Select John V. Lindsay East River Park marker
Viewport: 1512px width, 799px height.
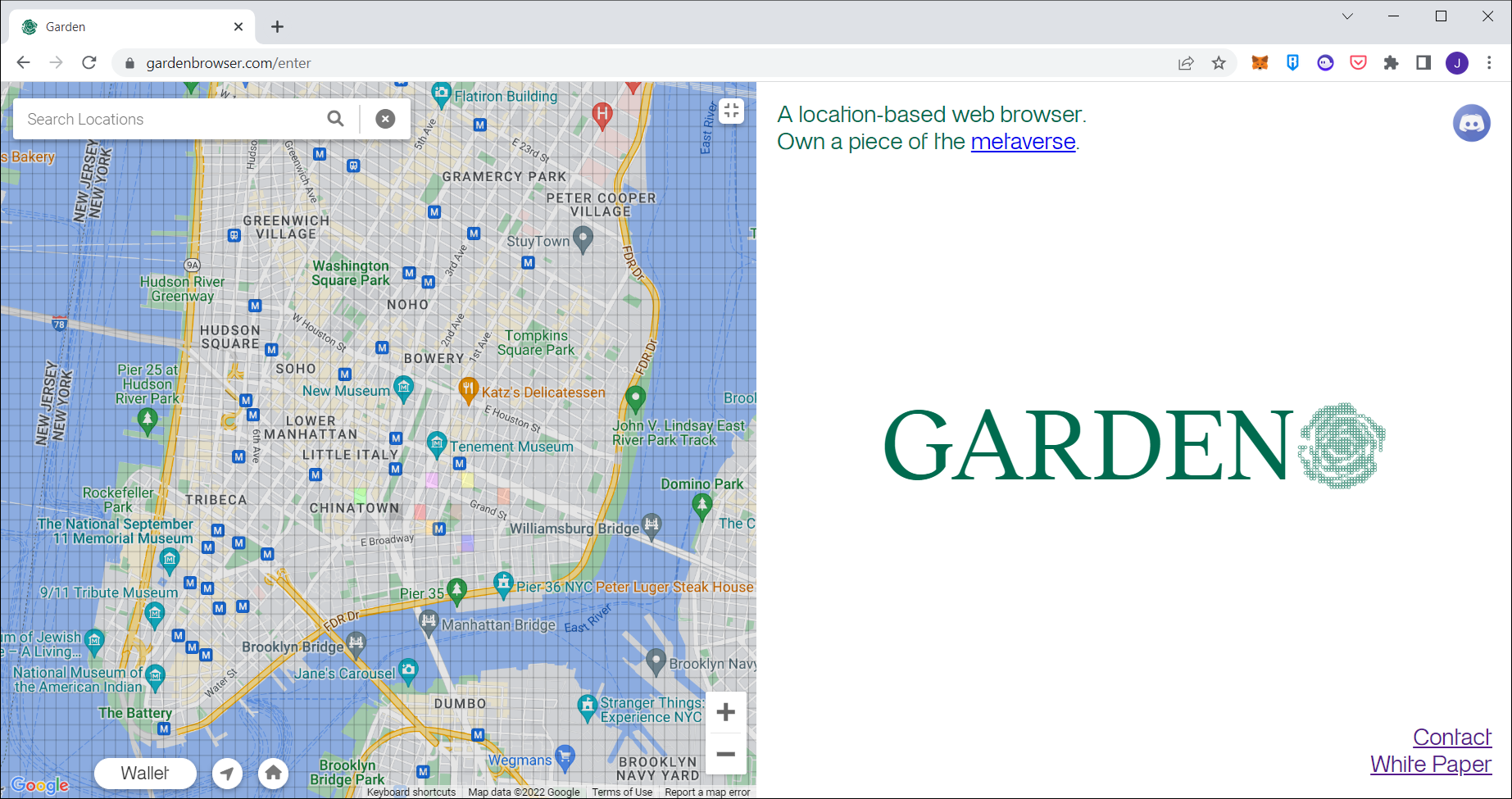click(636, 400)
